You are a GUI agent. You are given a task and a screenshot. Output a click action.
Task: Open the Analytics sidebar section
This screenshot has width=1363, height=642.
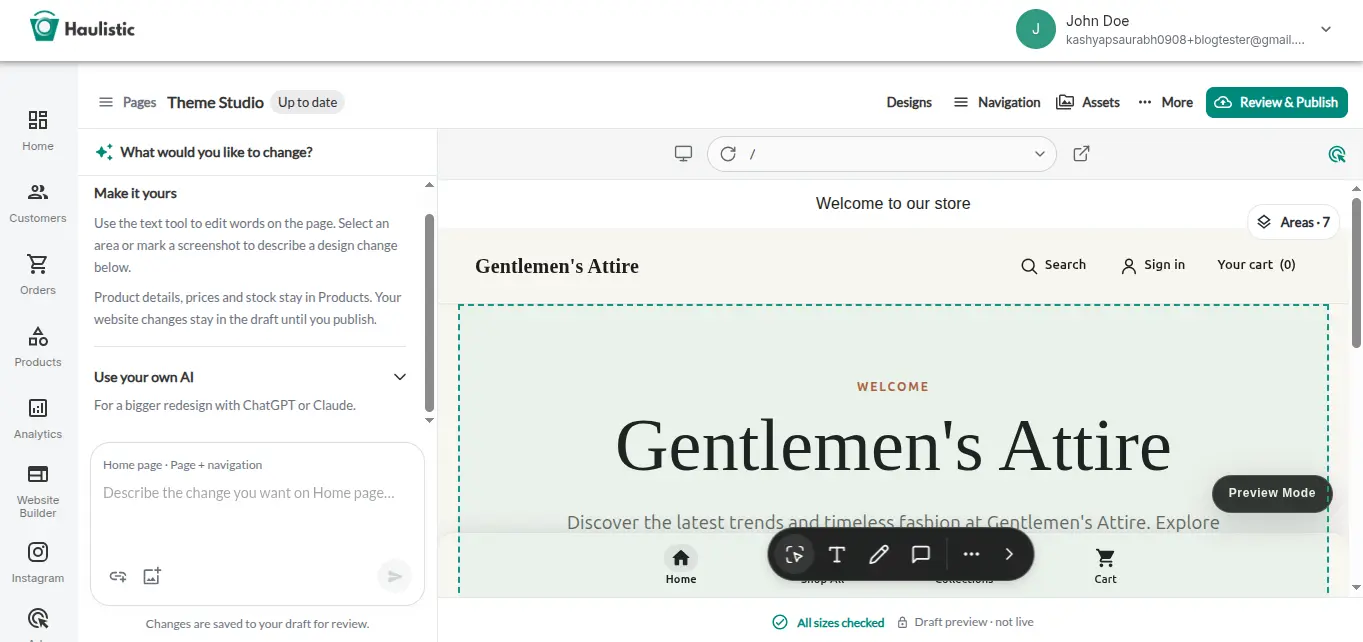click(x=38, y=419)
